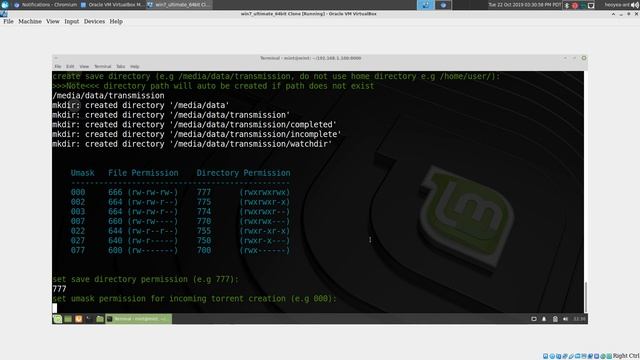Open the Terminal window's Help menu
The width and height of the screenshot is (640, 360).
click(135, 67)
